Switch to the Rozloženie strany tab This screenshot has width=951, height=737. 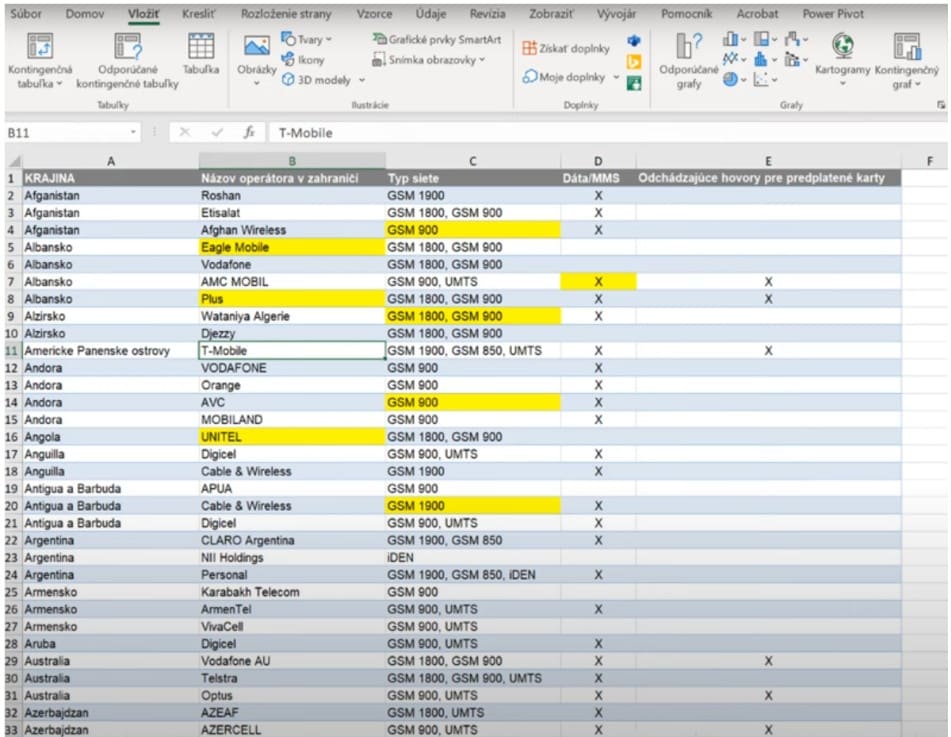(x=286, y=13)
